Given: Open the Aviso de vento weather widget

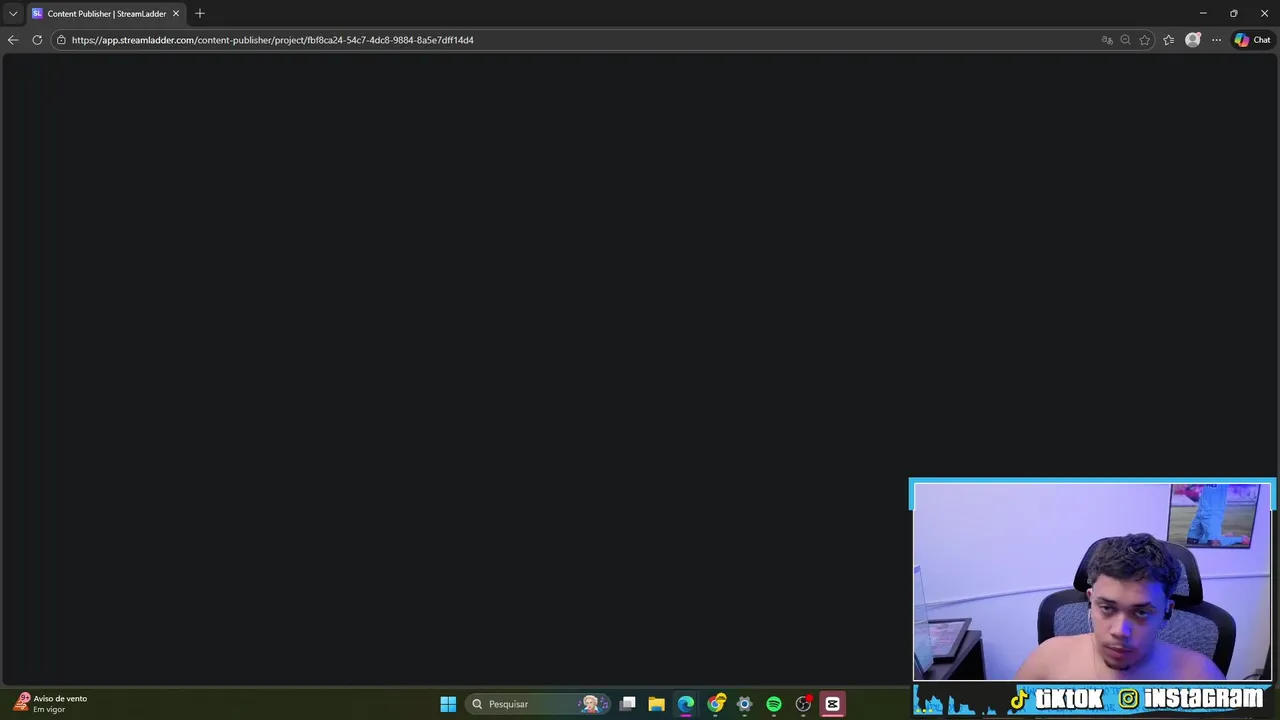Looking at the screenshot, I should tap(52, 703).
